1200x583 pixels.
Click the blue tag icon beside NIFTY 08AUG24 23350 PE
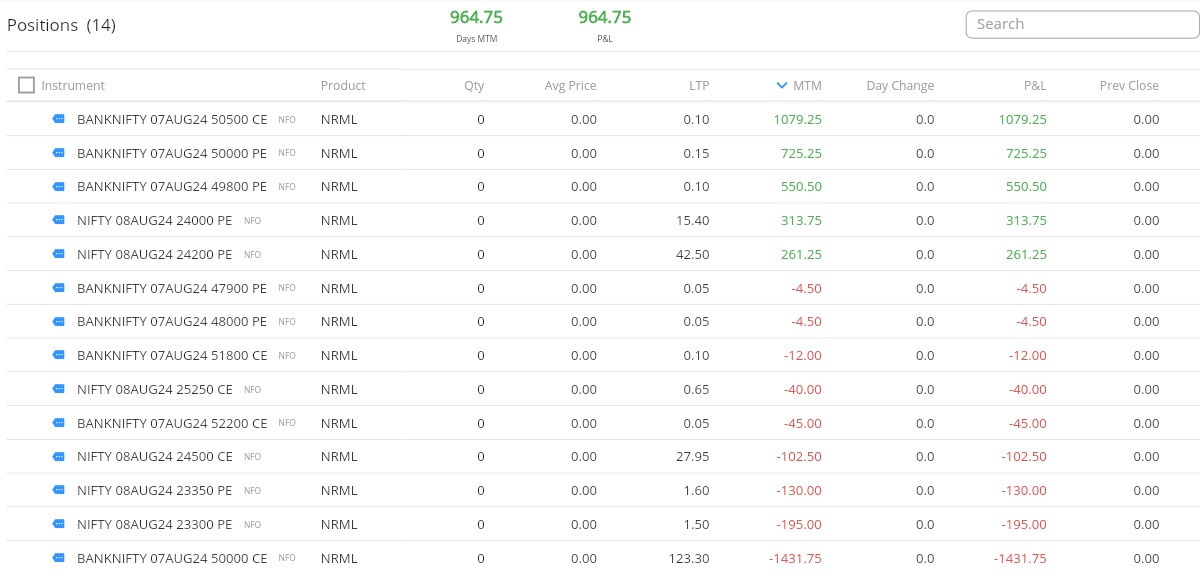point(58,491)
